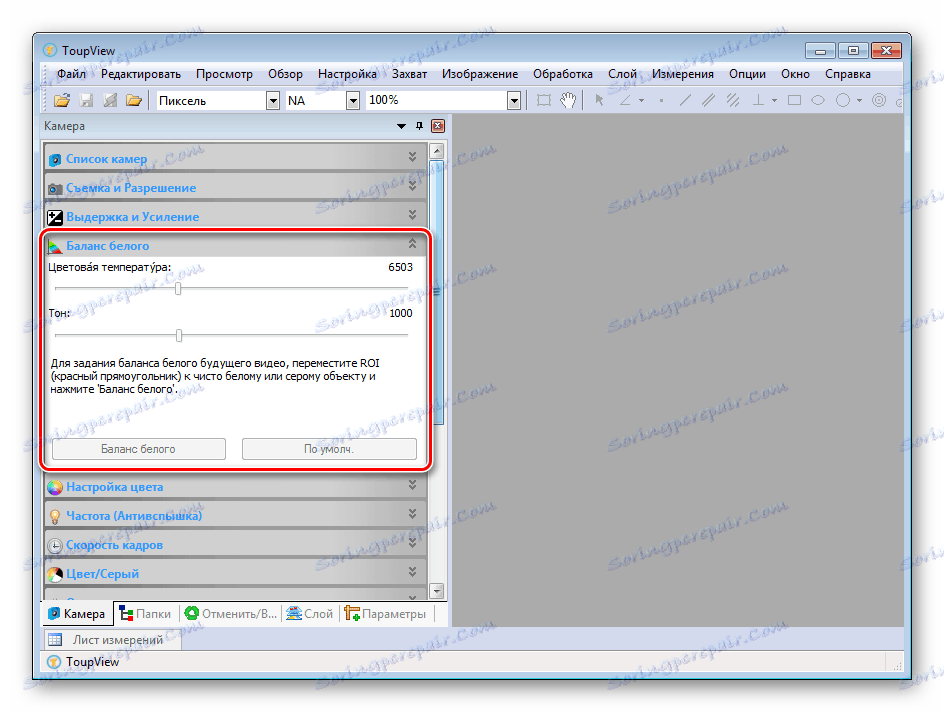Select the parallel lines measurement tool
The image size is (944, 712).
709,101
